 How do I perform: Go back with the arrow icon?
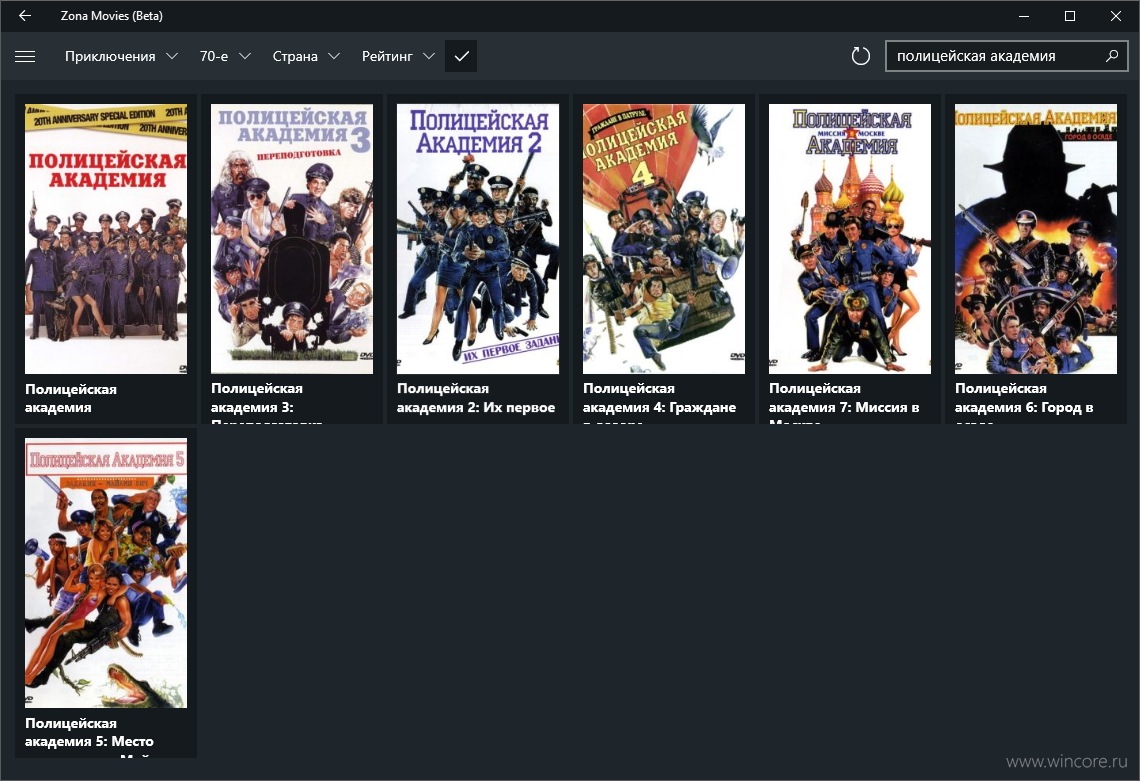pos(25,15)
